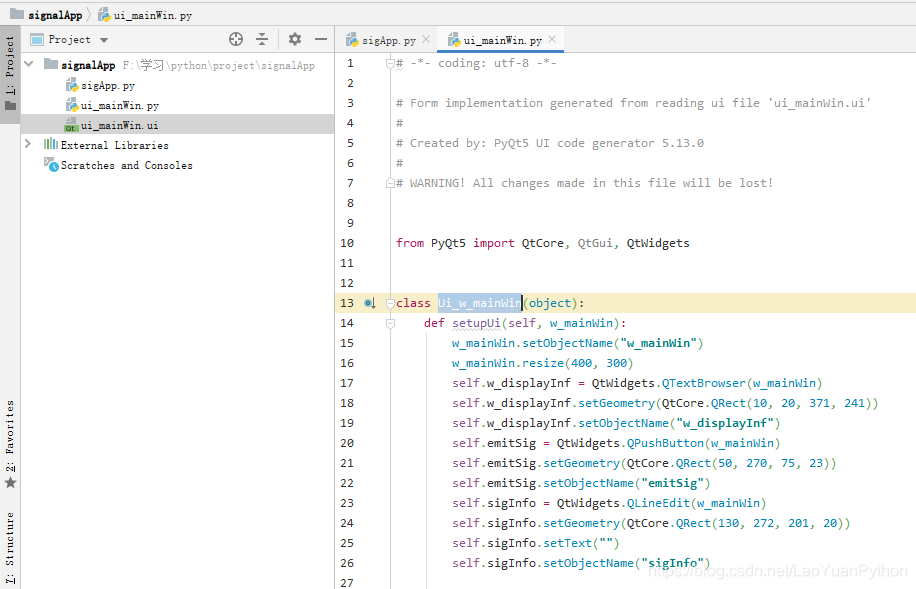
Task: Select Scratches and Consoles node
Action: [x=127, y=165]
